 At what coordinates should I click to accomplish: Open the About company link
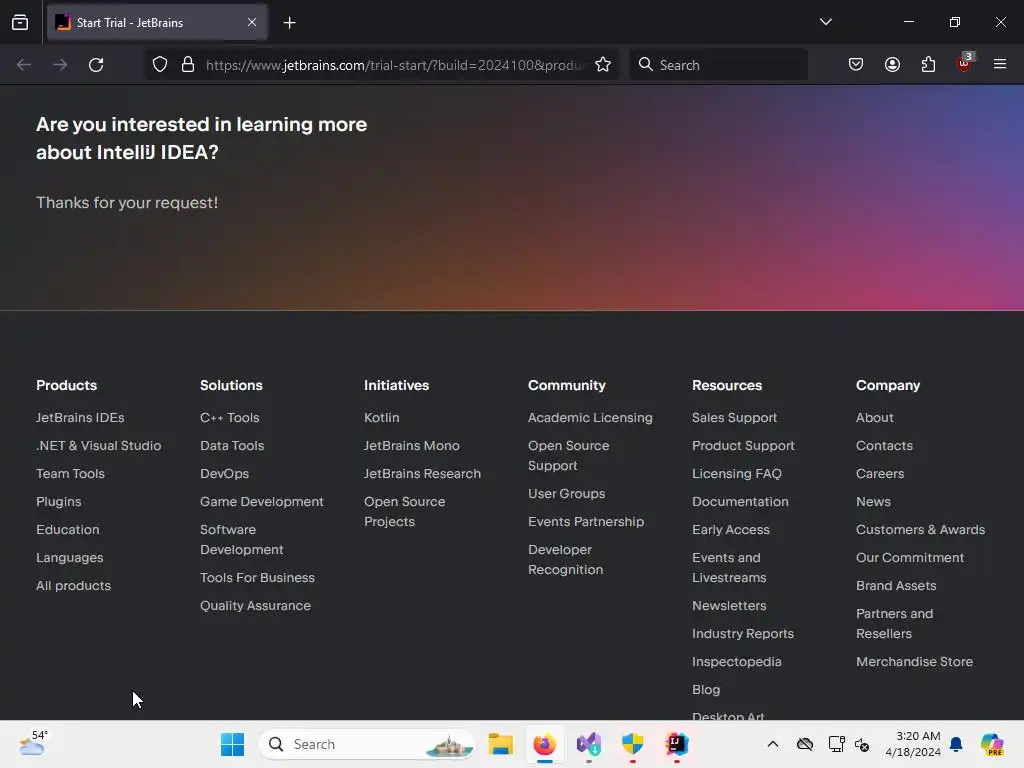tap(875, 417)
